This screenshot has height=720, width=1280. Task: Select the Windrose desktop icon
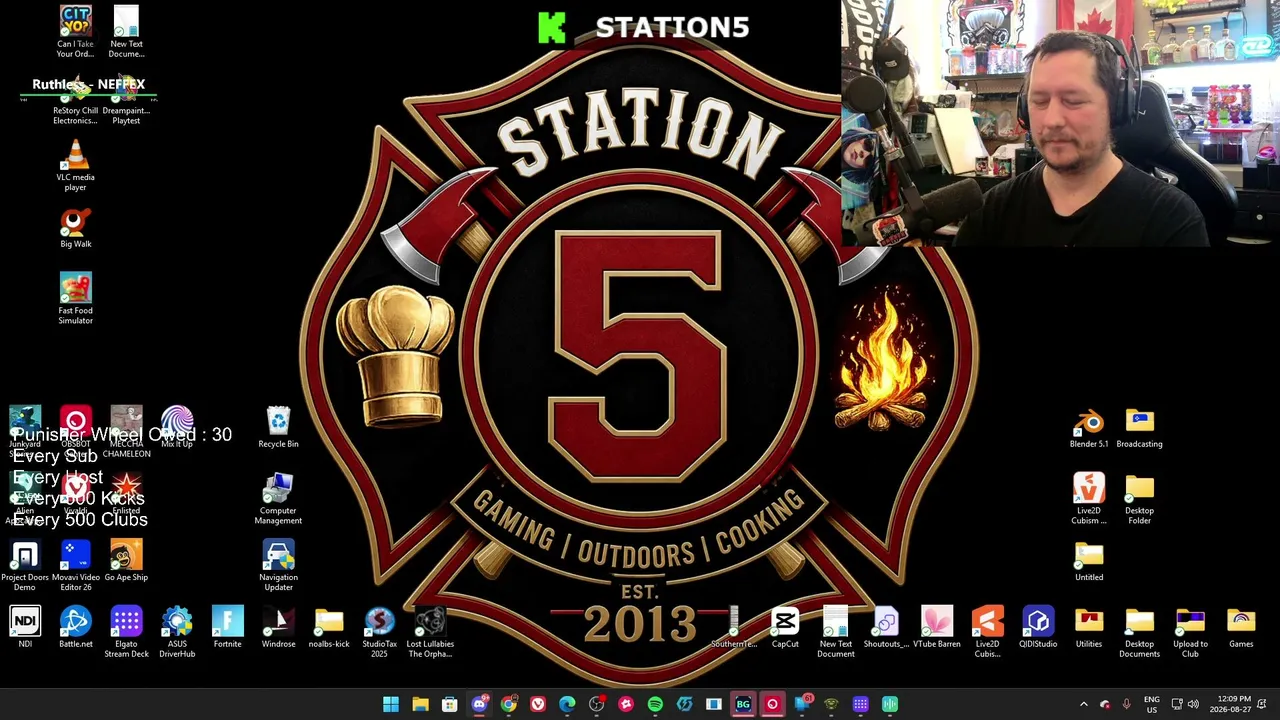coord(278,627)
